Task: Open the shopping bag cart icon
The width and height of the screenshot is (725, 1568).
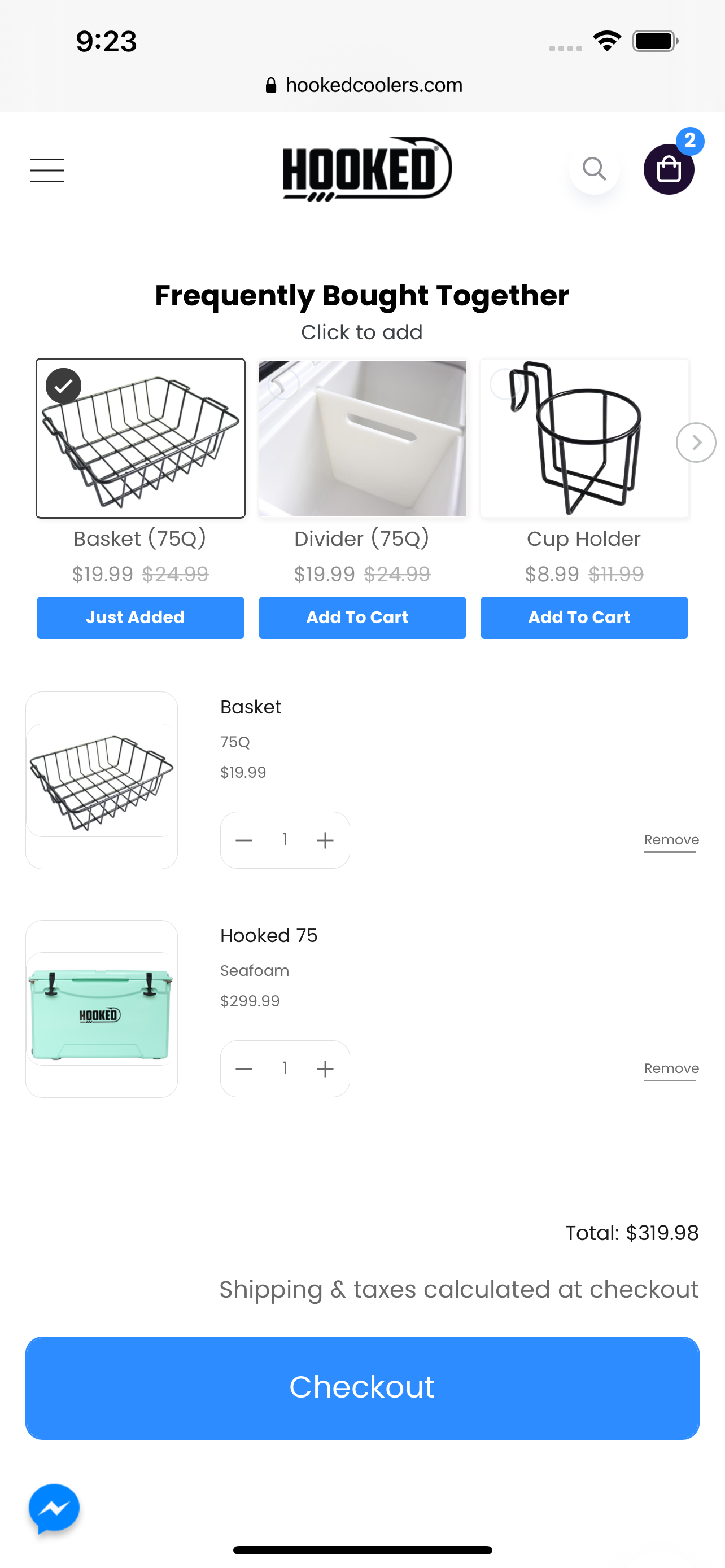Action: coord(669,169)
